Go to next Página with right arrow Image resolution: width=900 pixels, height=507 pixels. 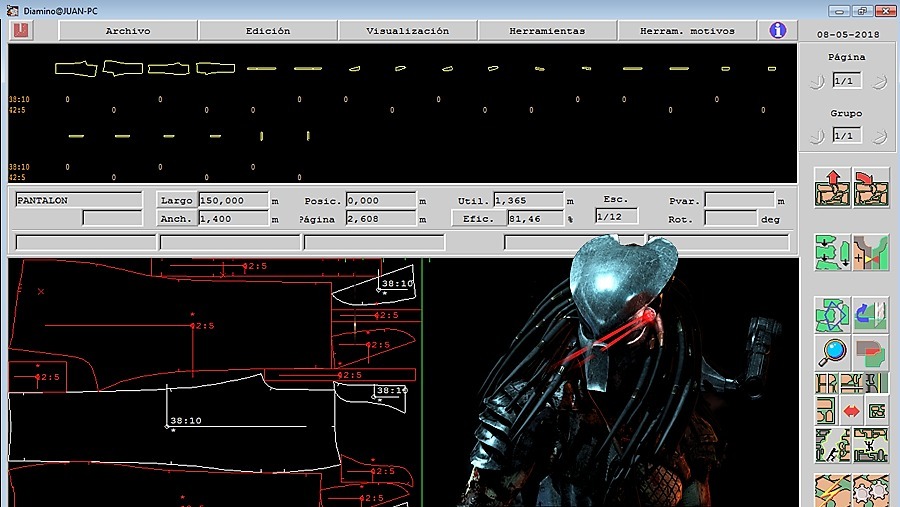coord(879,82)
